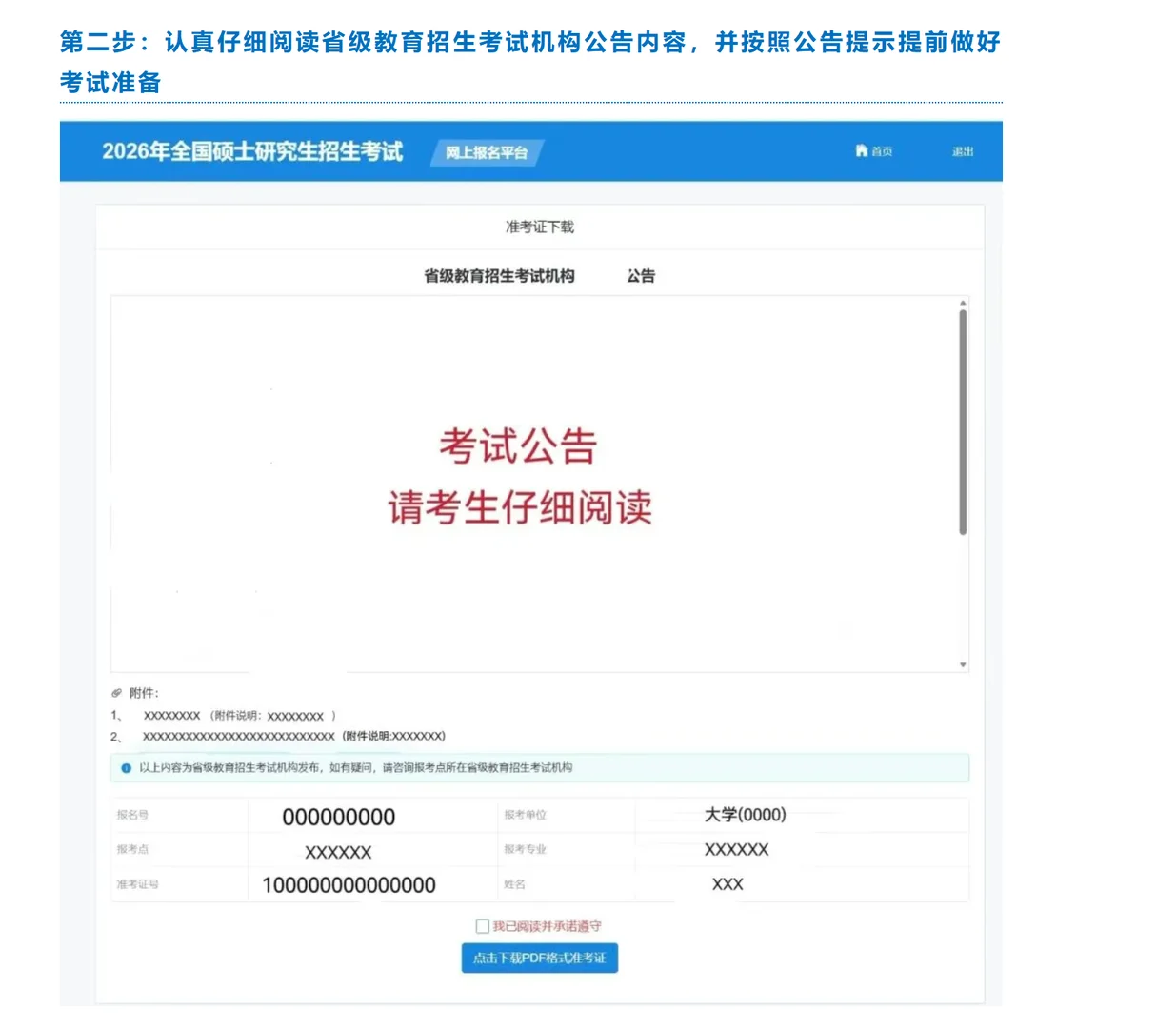Click the home icon beside 首页
1176x1028 pixels.
862,151
